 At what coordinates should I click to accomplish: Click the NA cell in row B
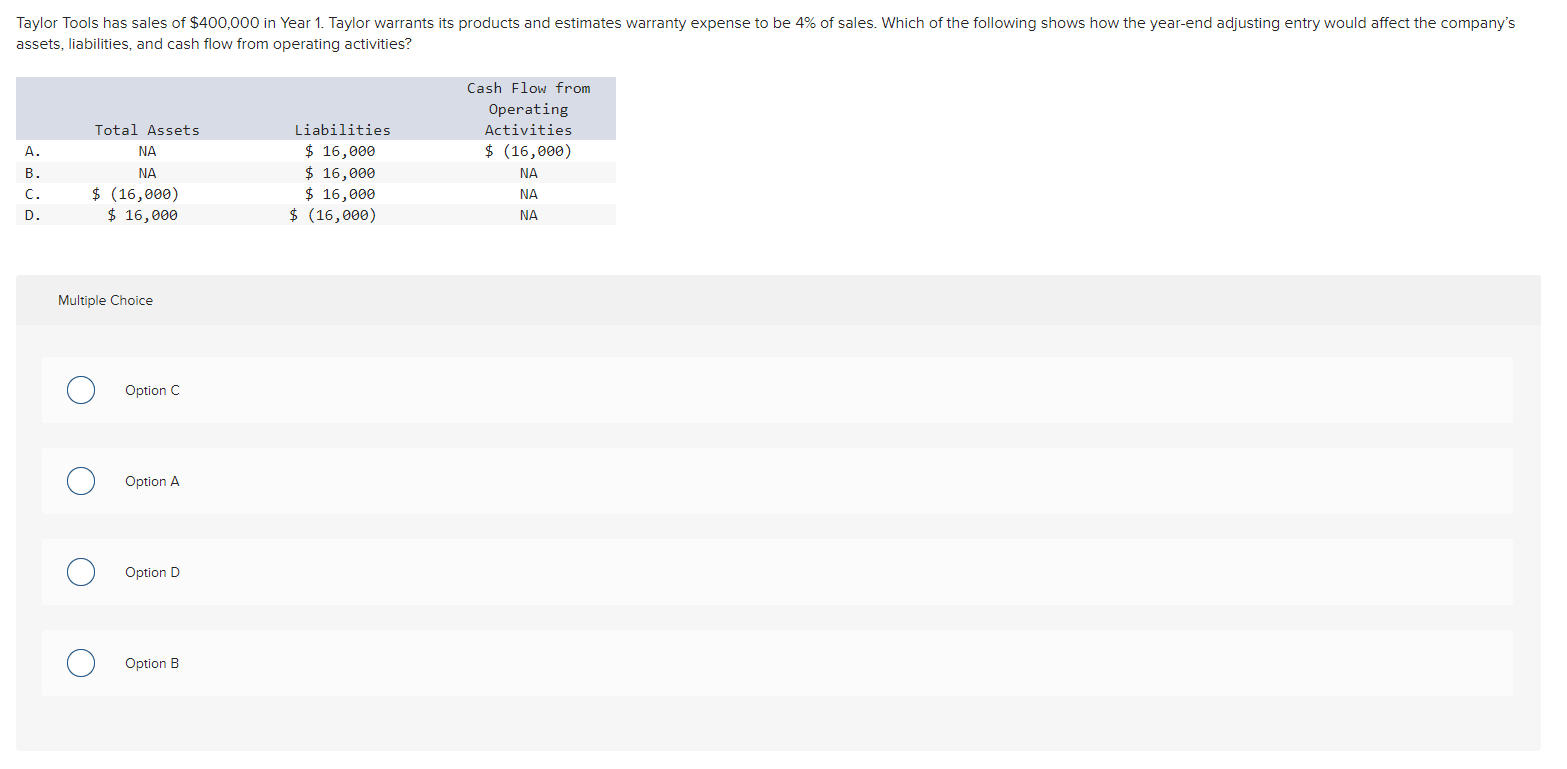(x=147, y=172)
